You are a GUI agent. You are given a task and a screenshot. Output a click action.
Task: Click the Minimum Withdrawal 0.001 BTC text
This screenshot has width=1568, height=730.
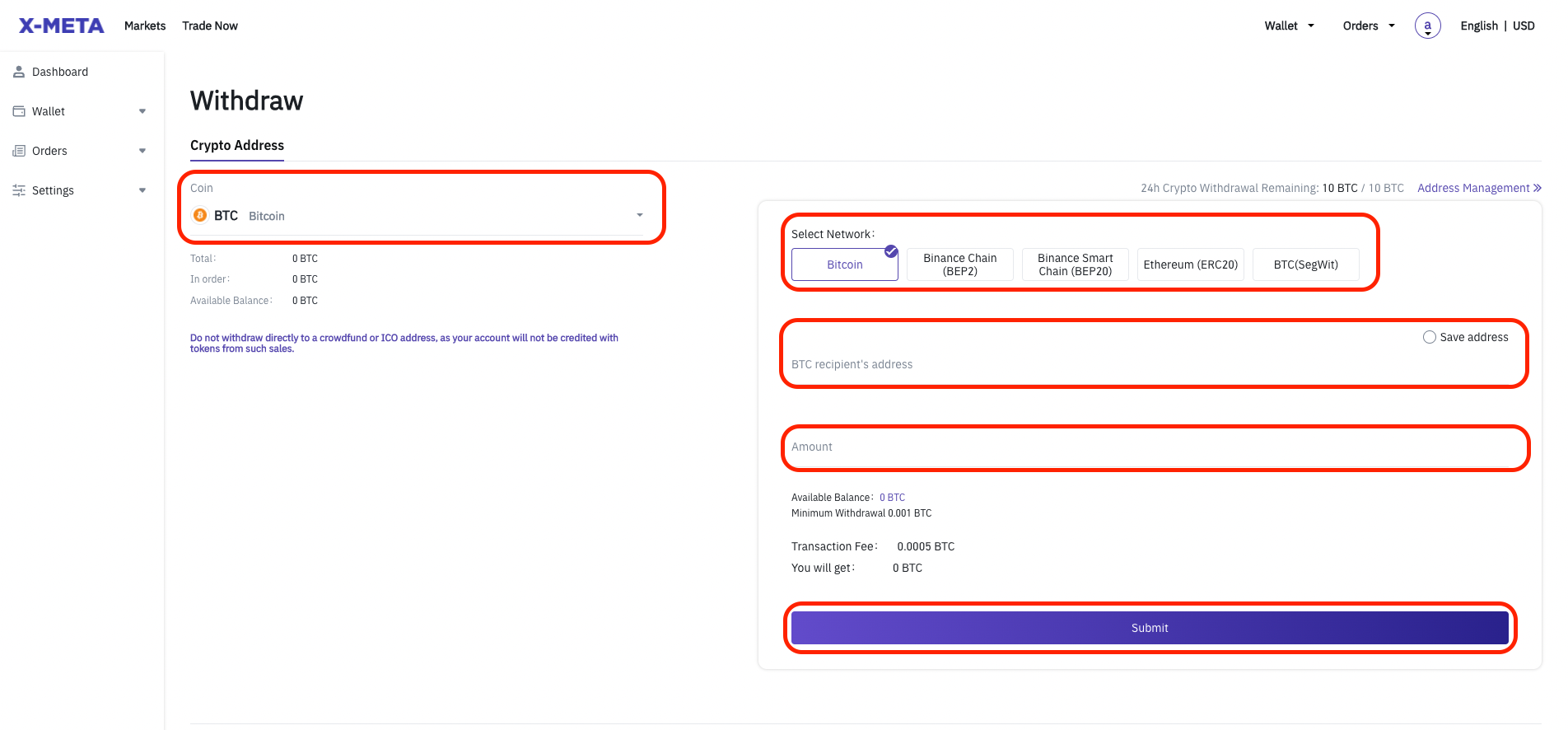point(861,513)
